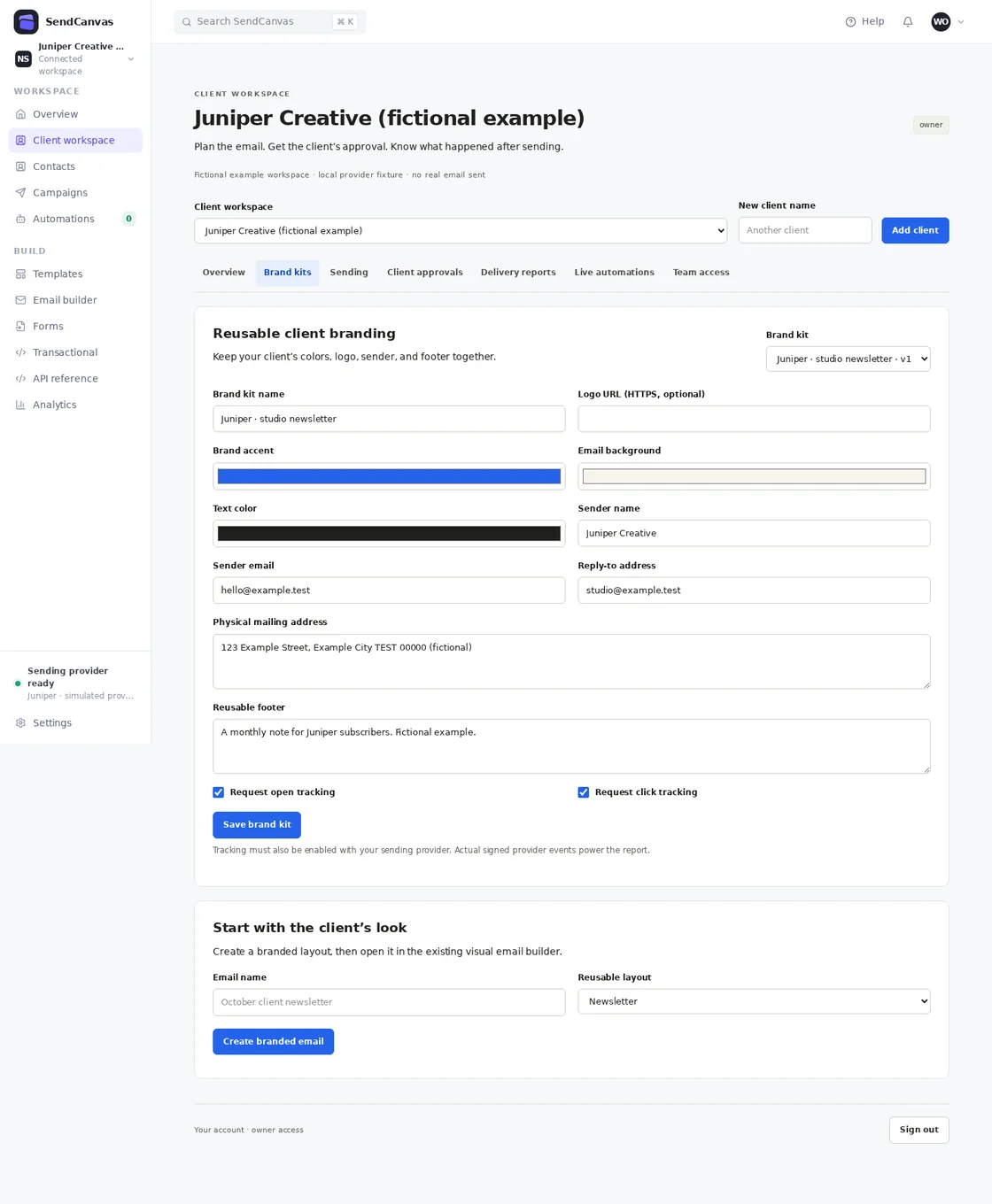Open notifications bell
992x1204 pixels.
point(908,22)
